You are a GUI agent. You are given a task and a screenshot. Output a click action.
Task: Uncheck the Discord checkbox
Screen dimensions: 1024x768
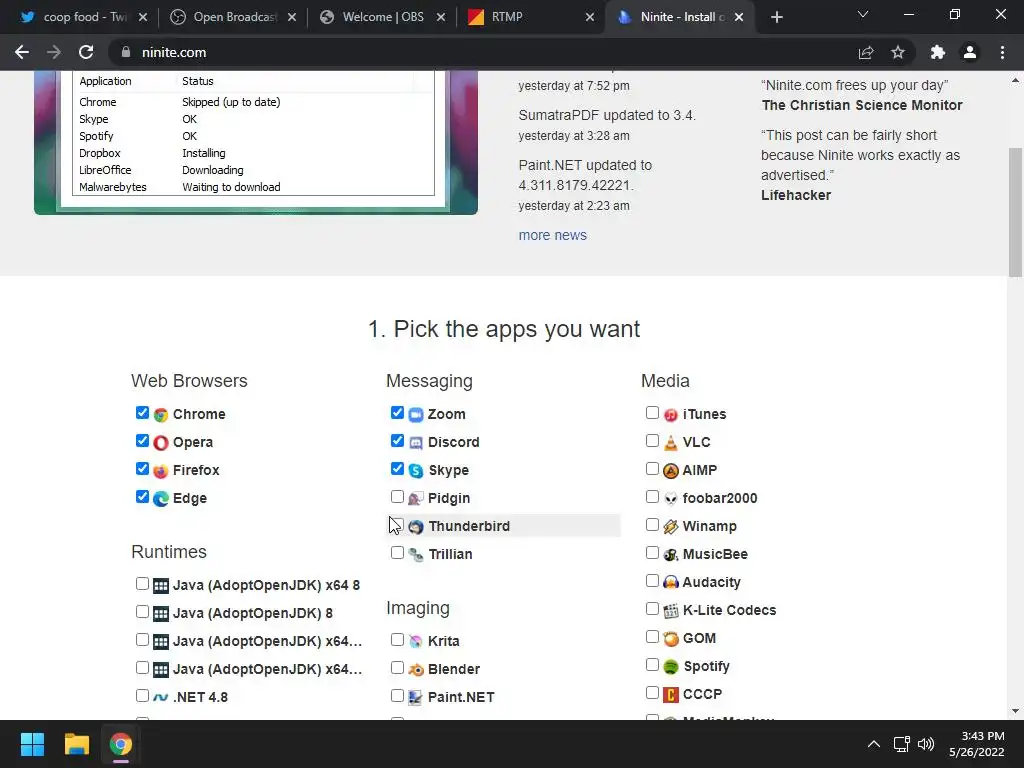pos(397,441)
